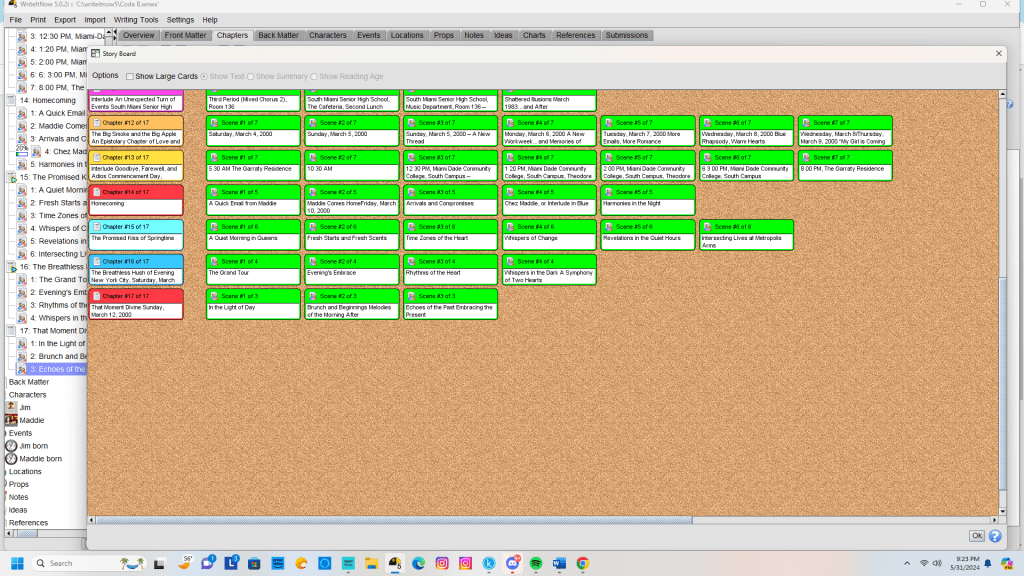
Task: Collapse chapter 16 The Breathless tree node
Action: click(12, 267)
